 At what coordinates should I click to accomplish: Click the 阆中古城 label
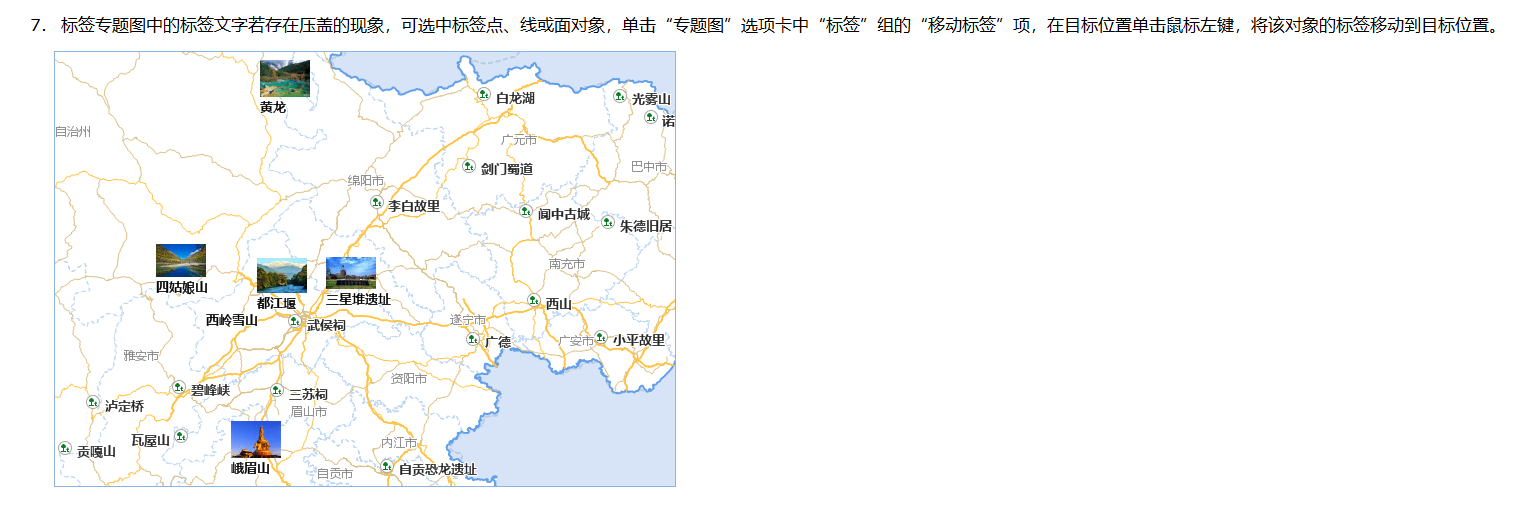coord(564,214)
